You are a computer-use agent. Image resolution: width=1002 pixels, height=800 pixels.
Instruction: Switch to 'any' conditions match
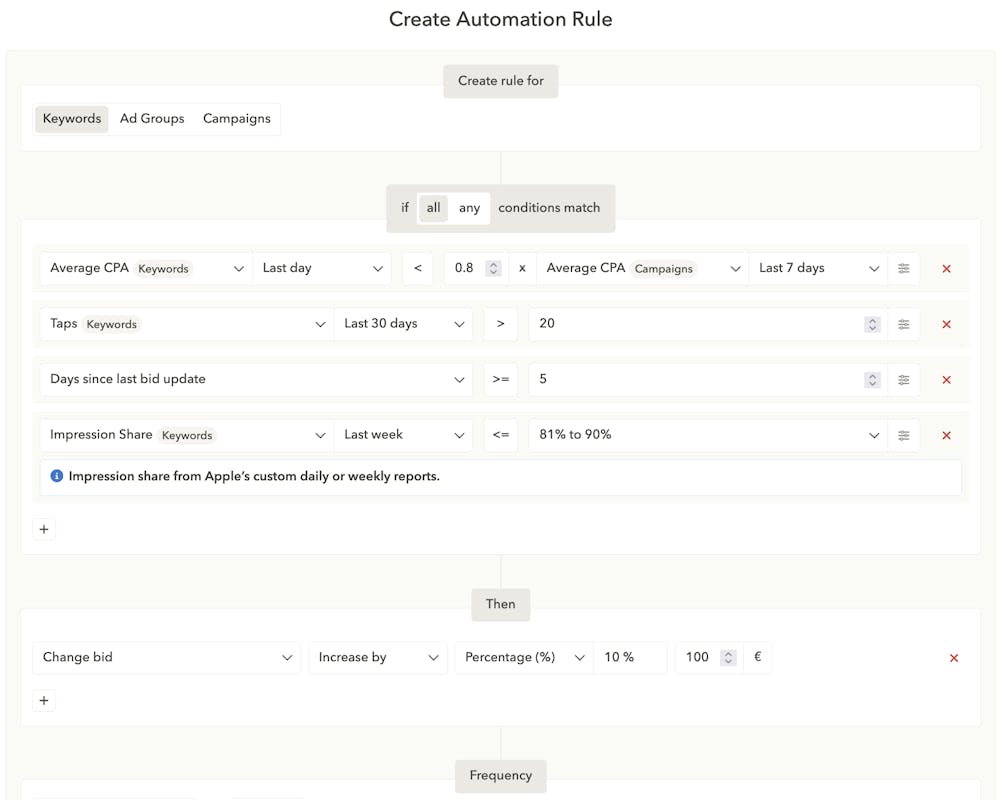click(x=469, y=208)
